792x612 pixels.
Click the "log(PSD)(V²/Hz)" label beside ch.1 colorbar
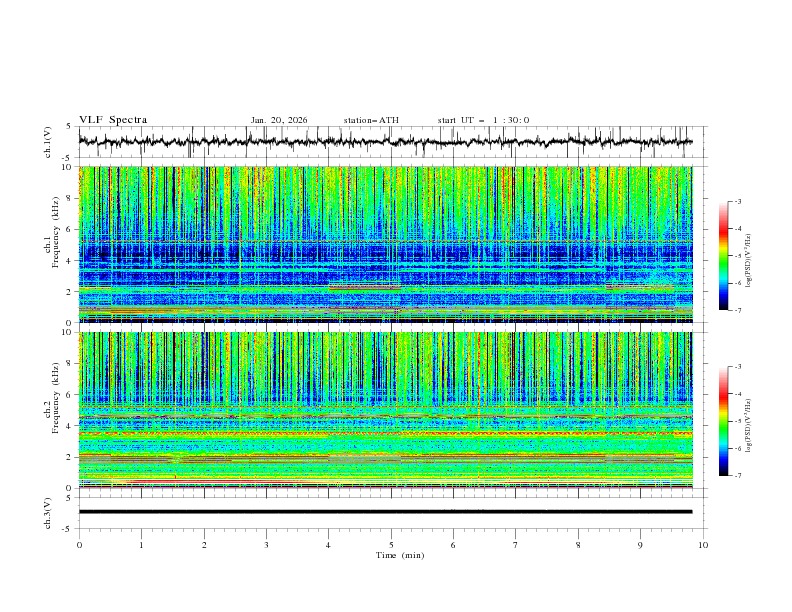coord(748,261)
